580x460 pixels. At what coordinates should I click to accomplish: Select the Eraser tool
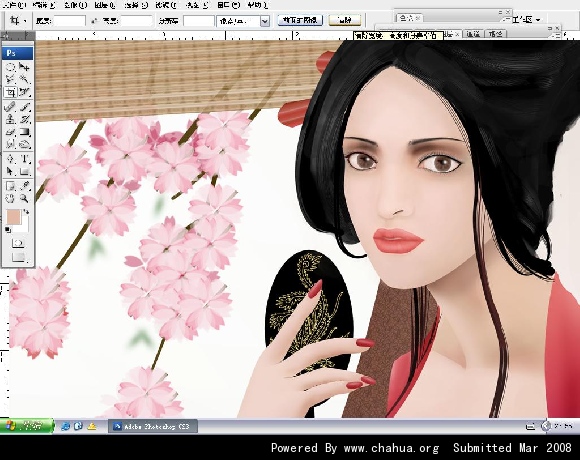[x=10, y=132]
